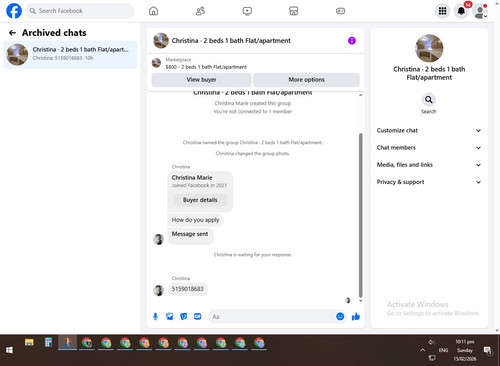
Task: Click the message input field Aa
Action: [x=272, y=316]
